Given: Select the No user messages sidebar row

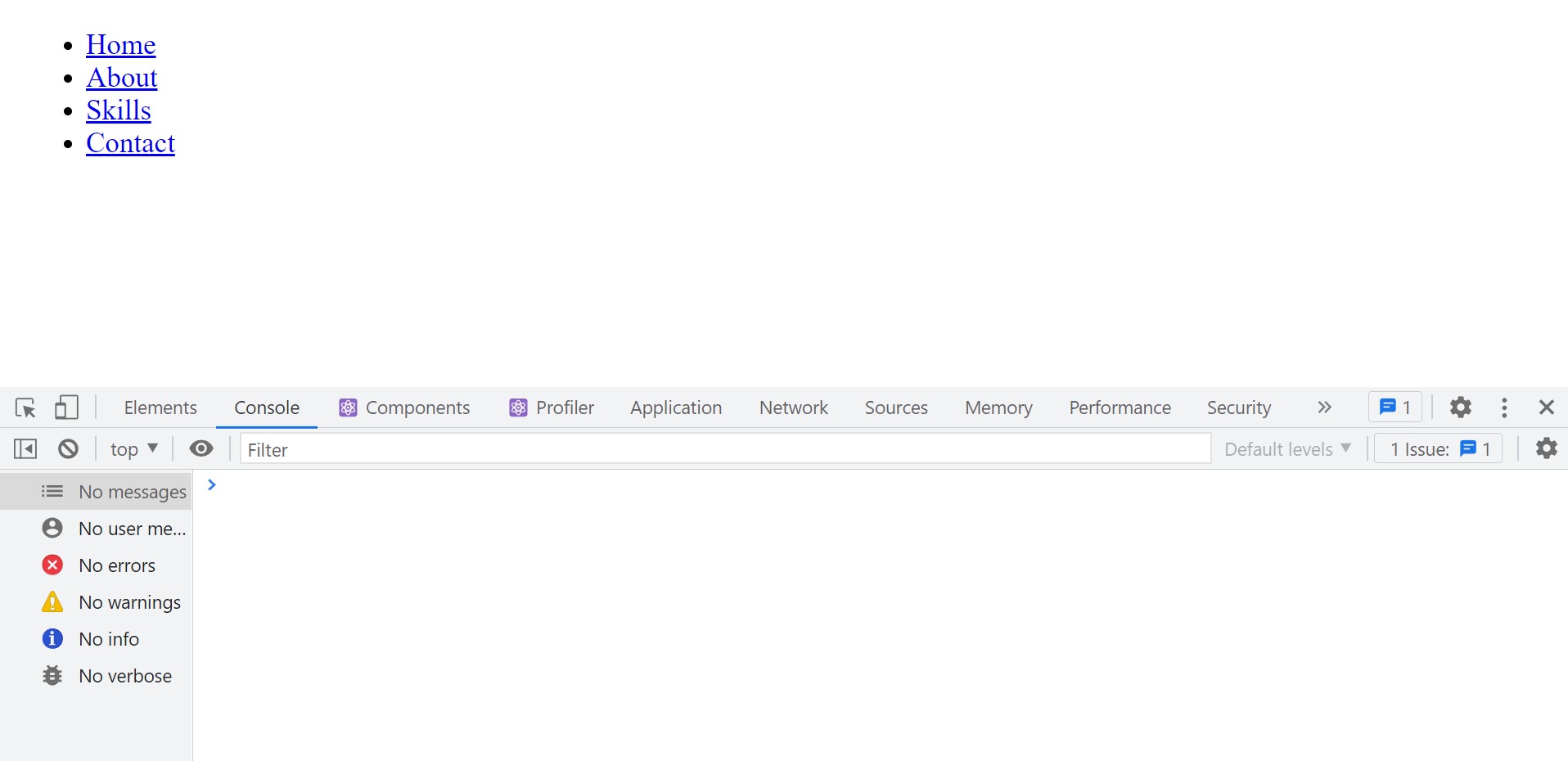Looking at the screenshot, I should [x=96, y=529].
